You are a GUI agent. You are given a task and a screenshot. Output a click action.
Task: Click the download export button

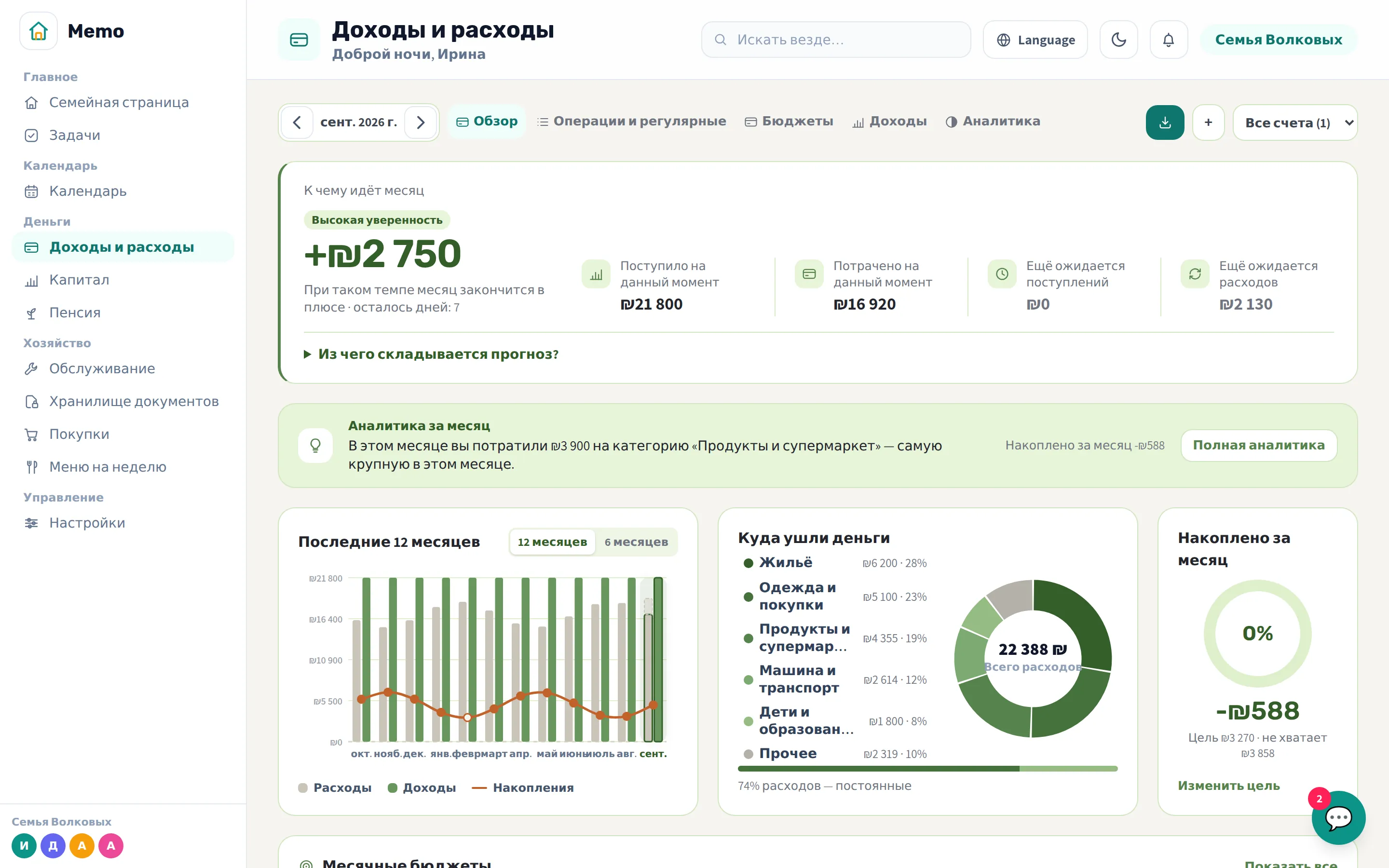tap(1165, 122)
